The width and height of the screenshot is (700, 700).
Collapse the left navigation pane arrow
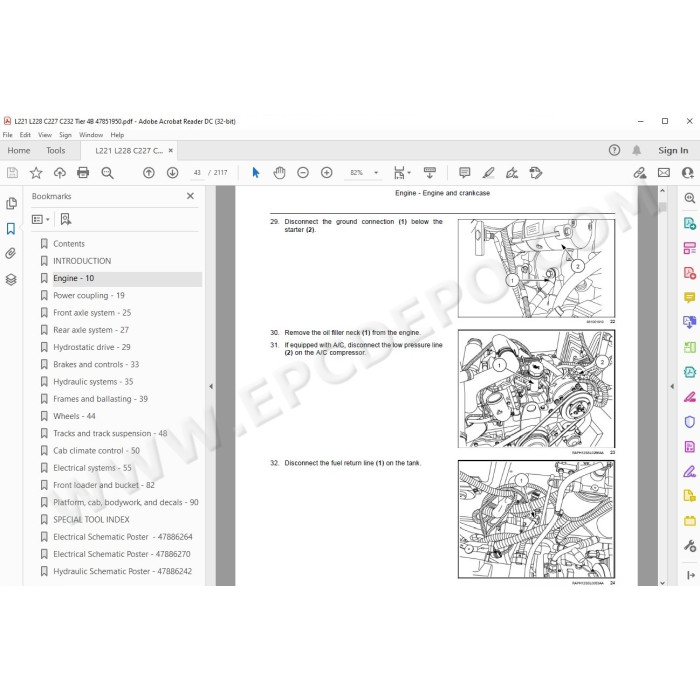[211, 387]
